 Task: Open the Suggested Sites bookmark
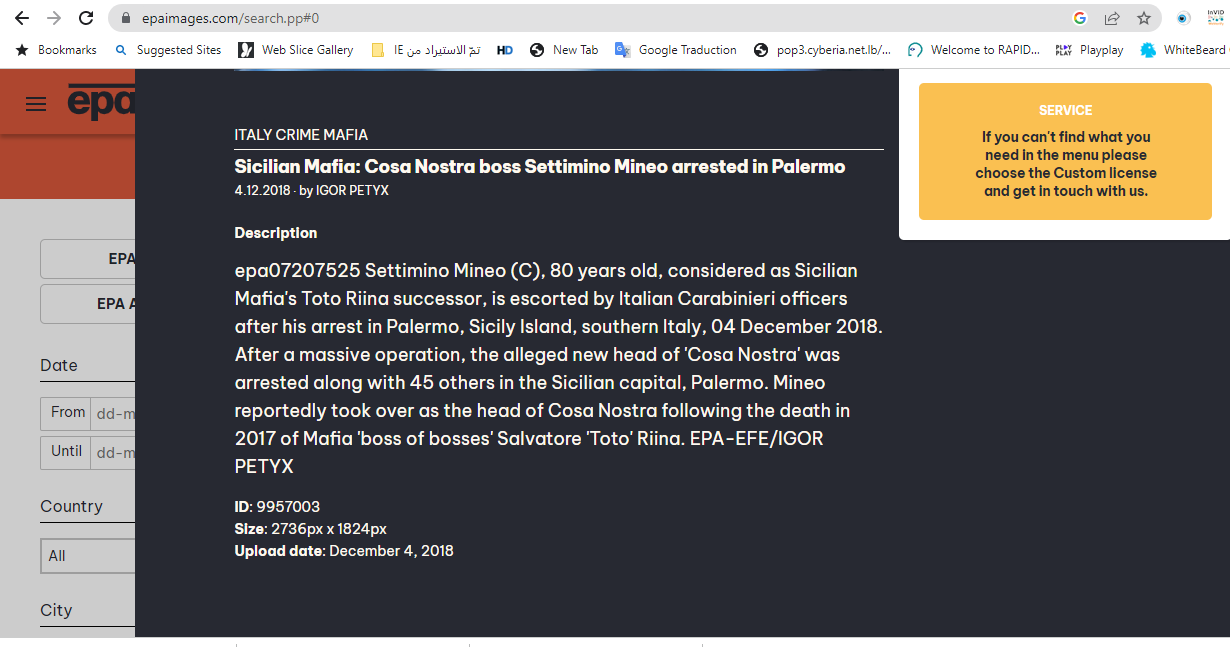[168, 50]
